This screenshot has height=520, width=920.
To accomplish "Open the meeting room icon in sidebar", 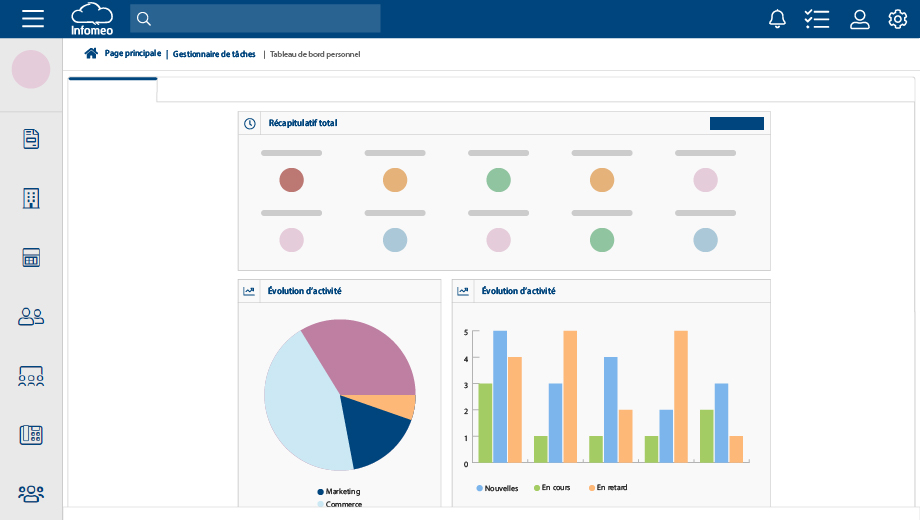I will click(31, 376).
